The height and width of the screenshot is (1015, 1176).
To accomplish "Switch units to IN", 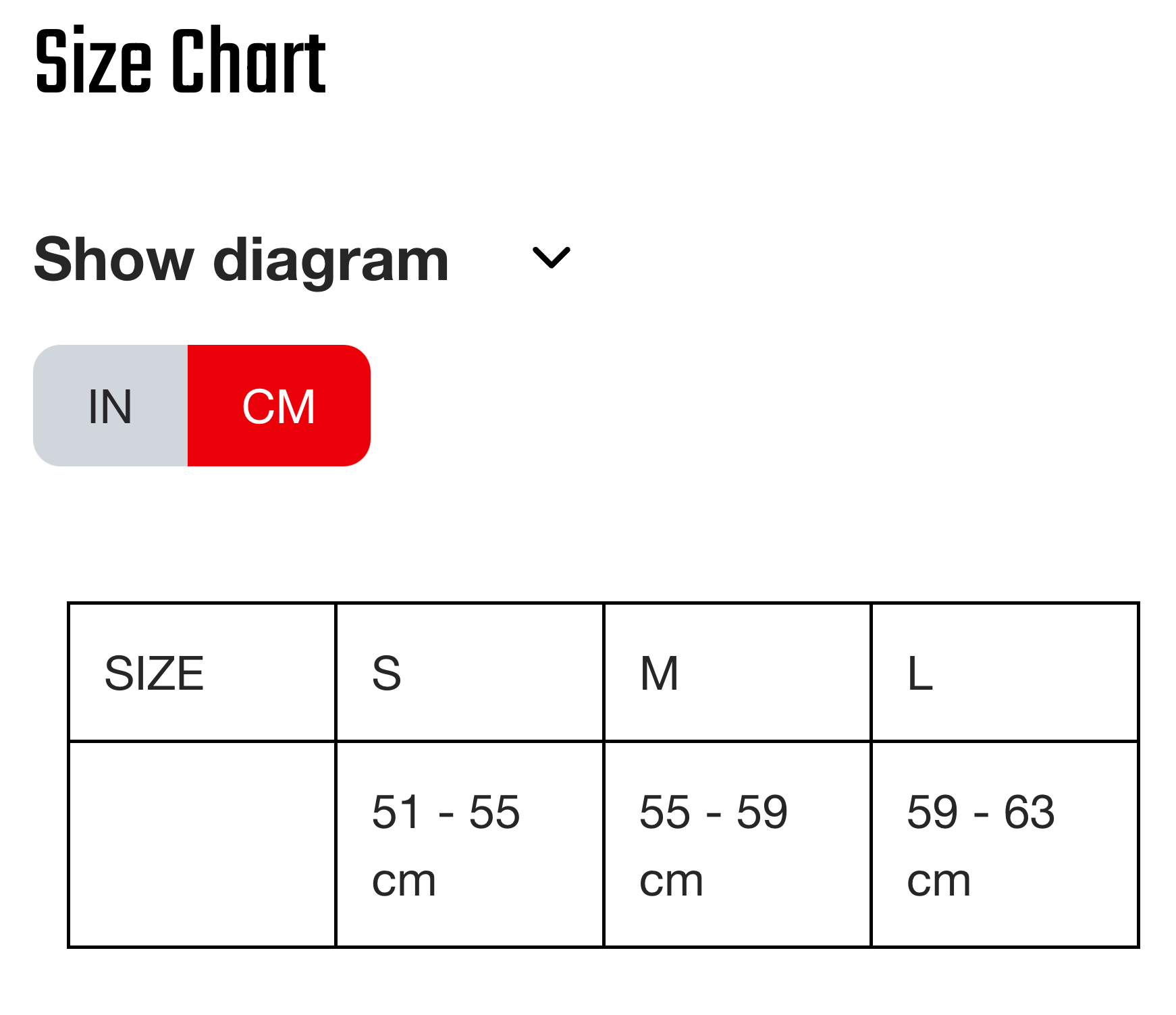I will [110, 406].
